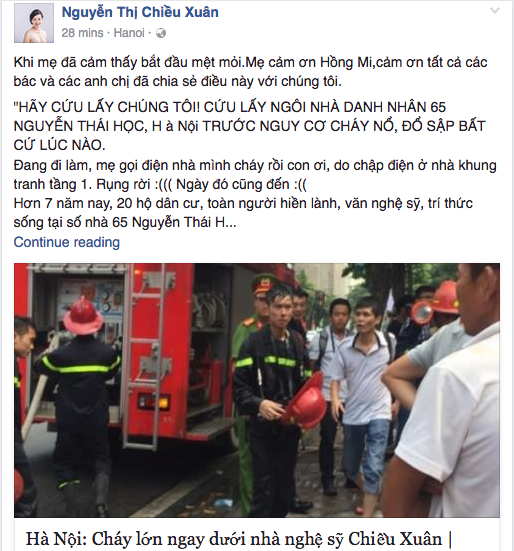The width and height of the screenshot is (514, 551).
Task: Open the fire truck article photo
Action: [257, 390]
